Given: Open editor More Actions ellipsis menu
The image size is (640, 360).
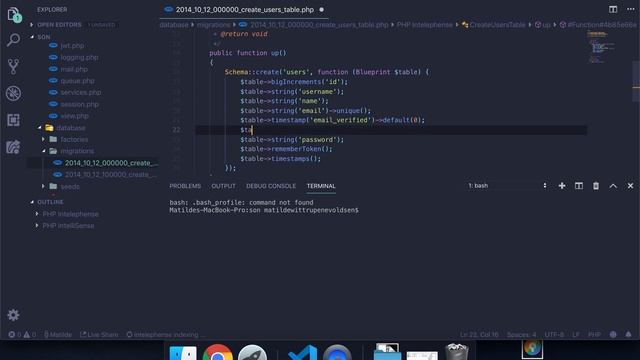Looking at the screenshot, I should (630, 9).
